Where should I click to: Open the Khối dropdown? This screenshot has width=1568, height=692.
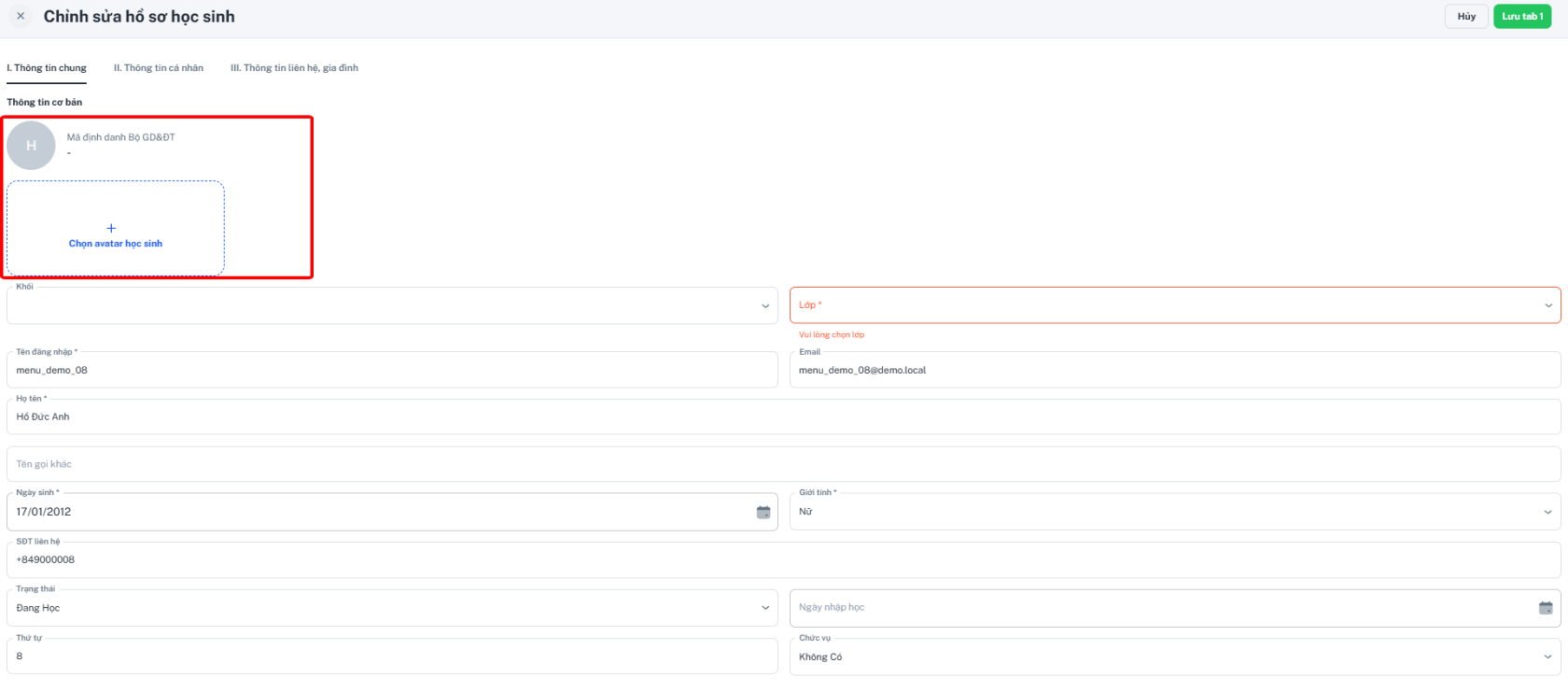coord(392,305)
